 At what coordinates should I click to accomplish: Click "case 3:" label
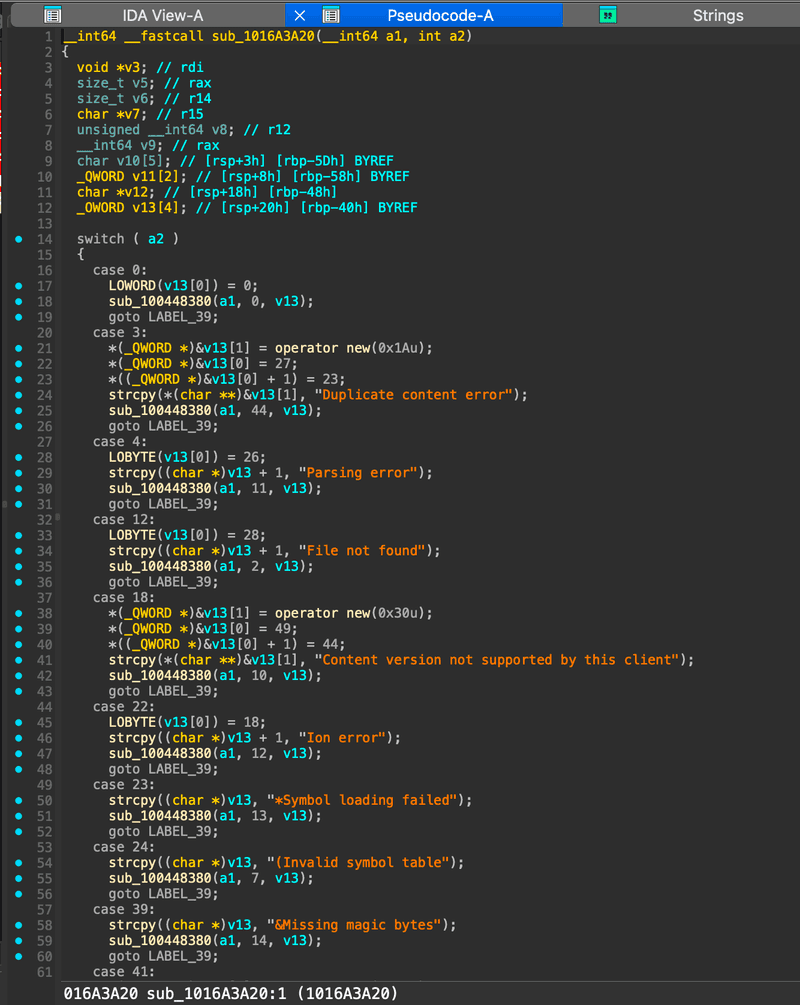pyautogui.click(x=120, y=333)
